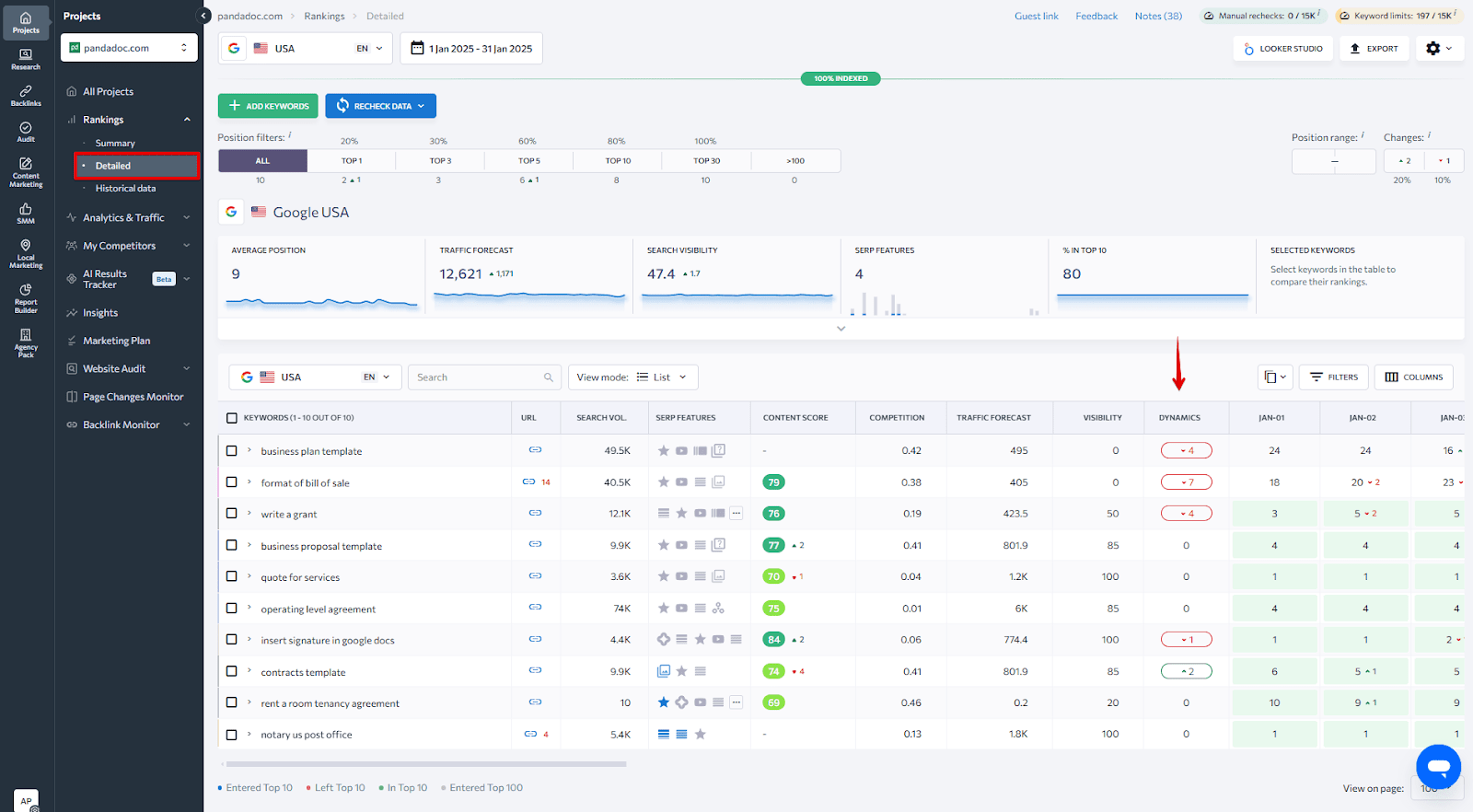The height and width of the screenshot is (812, 1473).
Task: Click the horizontal table scrollbar
Action: point(425,764)
